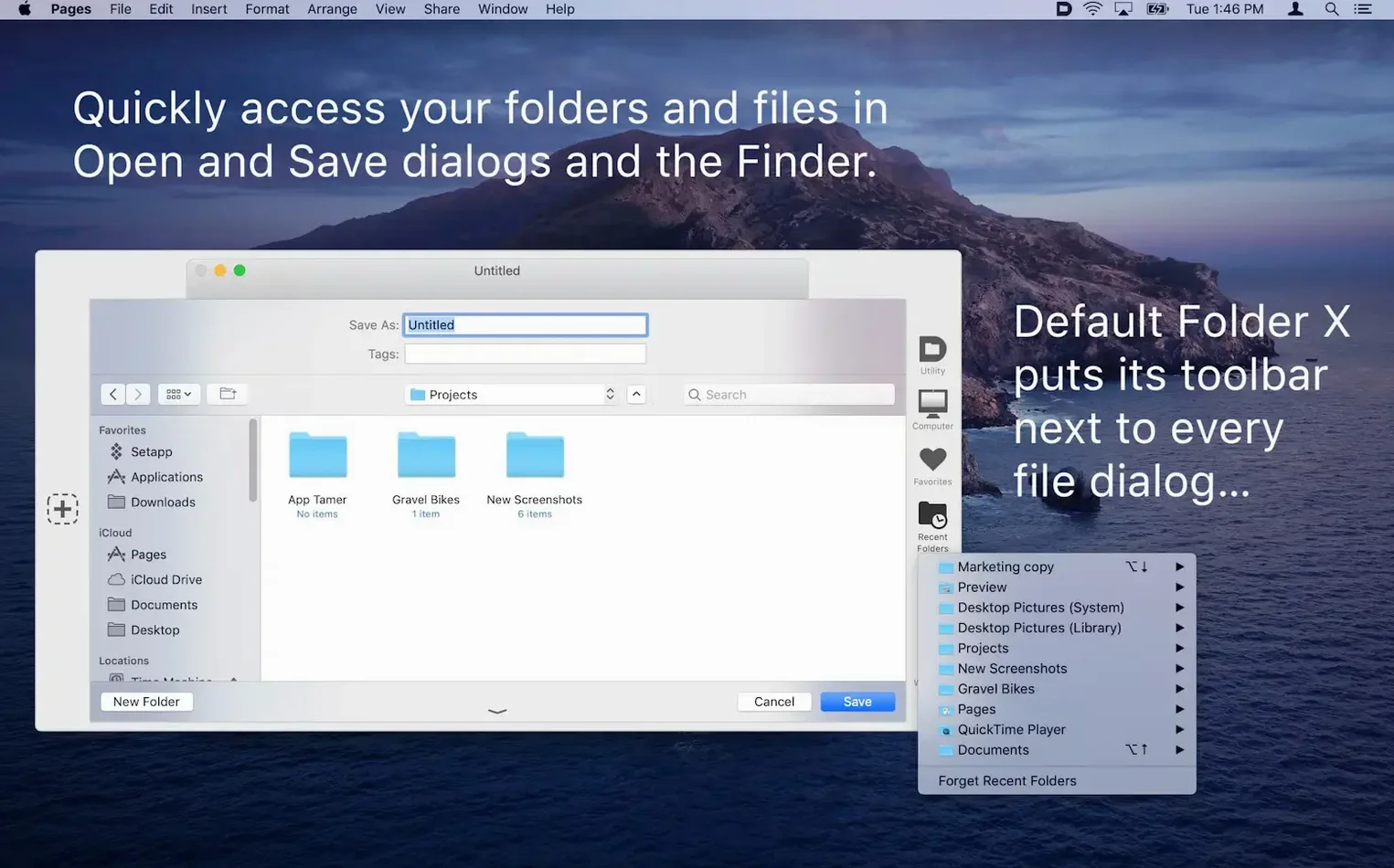
Task: Open the view mode grid dropdown
Action: (179, 394)
